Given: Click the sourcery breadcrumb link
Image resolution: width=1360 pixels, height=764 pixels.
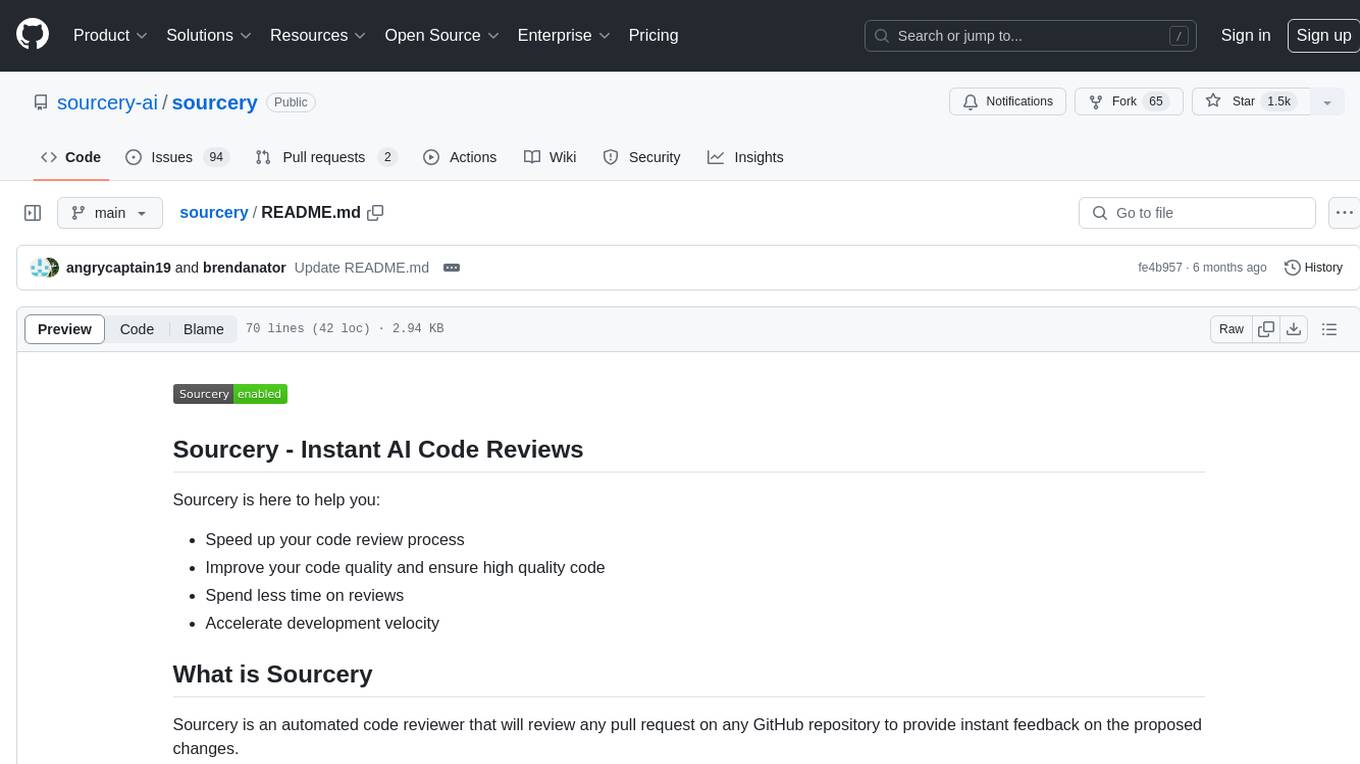Looking at the screenshot, I should click(214, 213).
